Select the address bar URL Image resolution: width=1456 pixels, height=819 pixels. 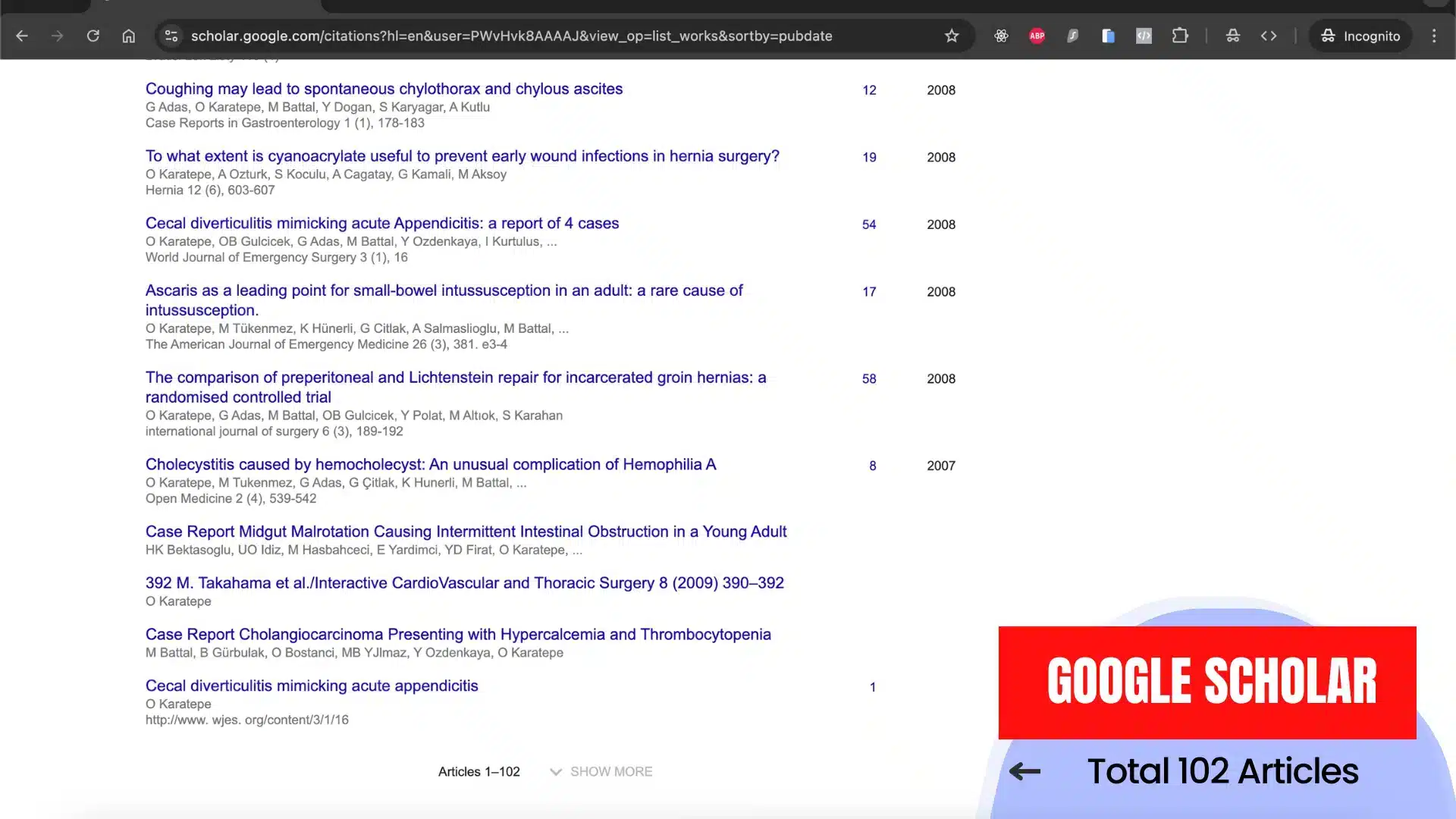coord(512,36)
